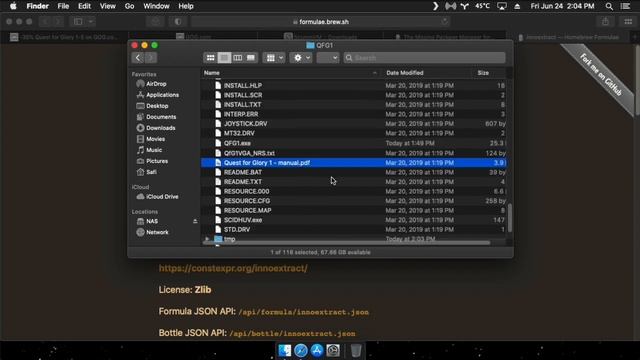This screenshot has height=360, width=640.
Task: Open the View menu
Action: (x=108, y=6)
